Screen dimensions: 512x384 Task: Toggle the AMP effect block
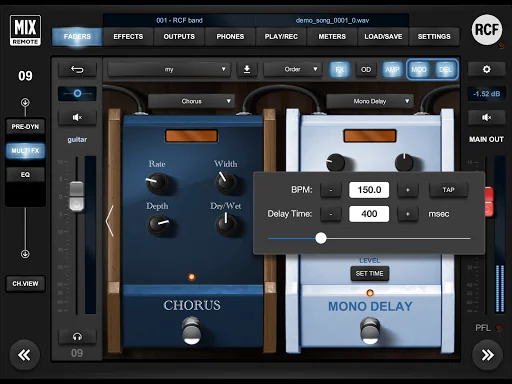coord(392,69)
